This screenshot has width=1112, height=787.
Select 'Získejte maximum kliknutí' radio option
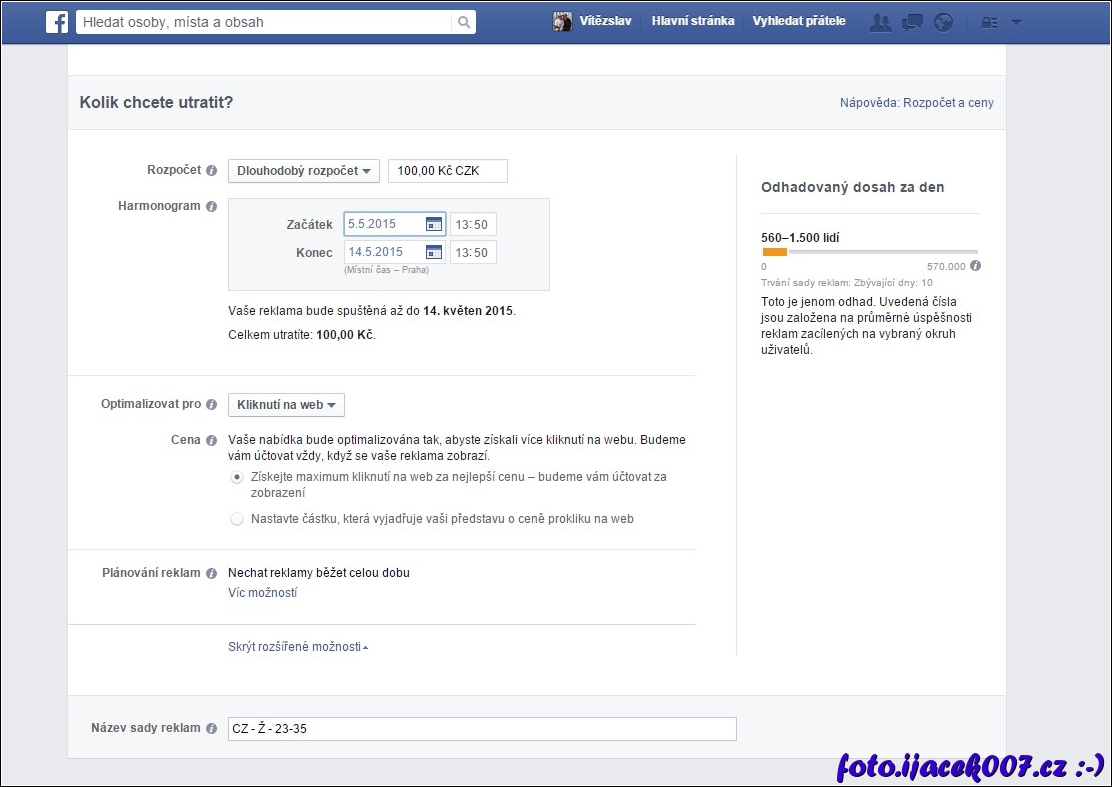click(237, 478)
